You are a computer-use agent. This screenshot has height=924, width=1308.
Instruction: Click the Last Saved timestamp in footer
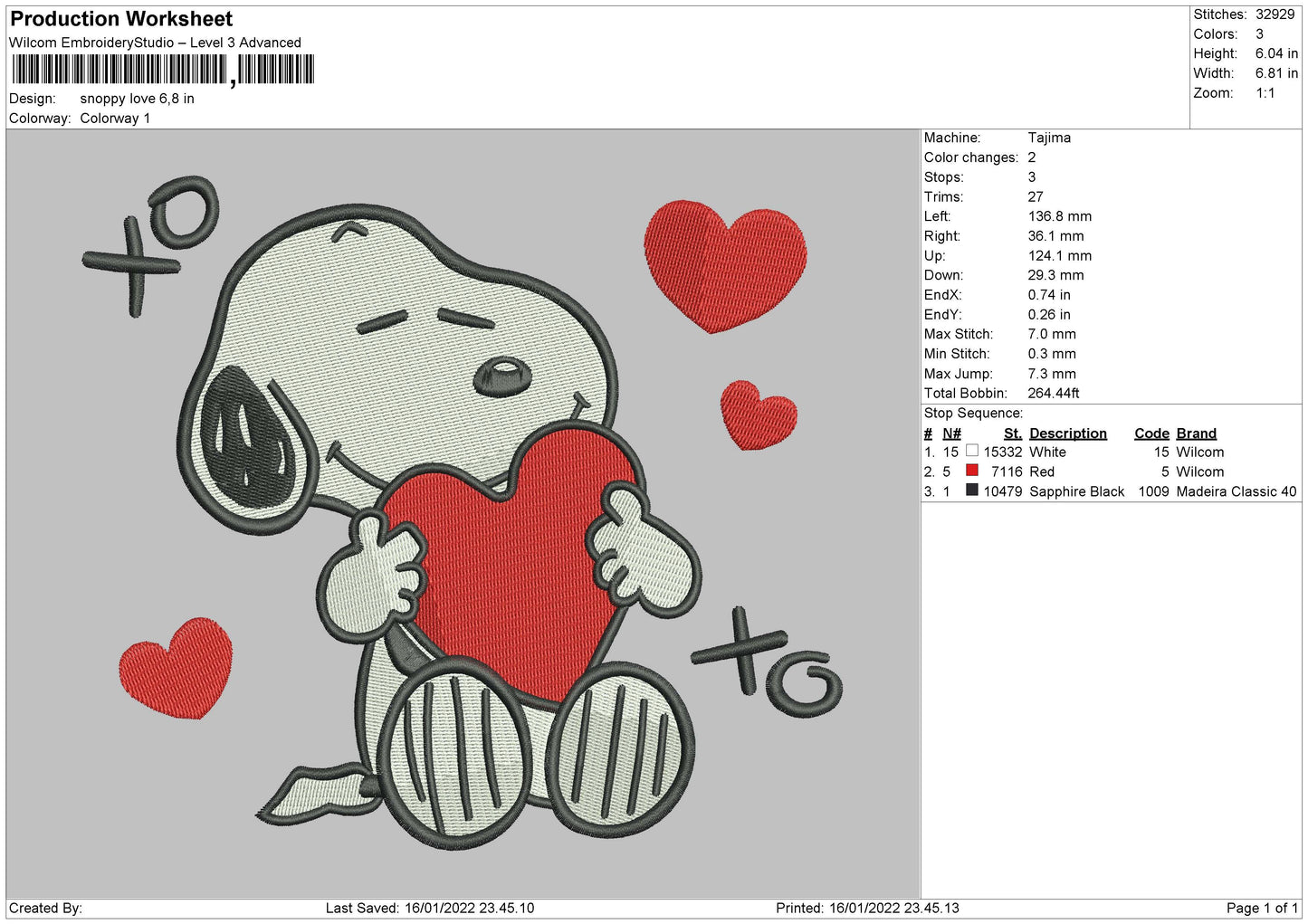pyautogui.click(x=430, y=908)
